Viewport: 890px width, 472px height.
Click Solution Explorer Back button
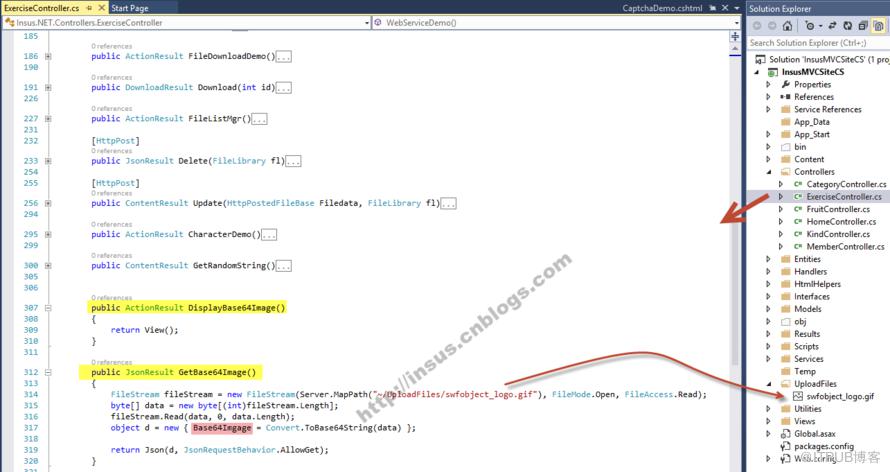point(757,26)
